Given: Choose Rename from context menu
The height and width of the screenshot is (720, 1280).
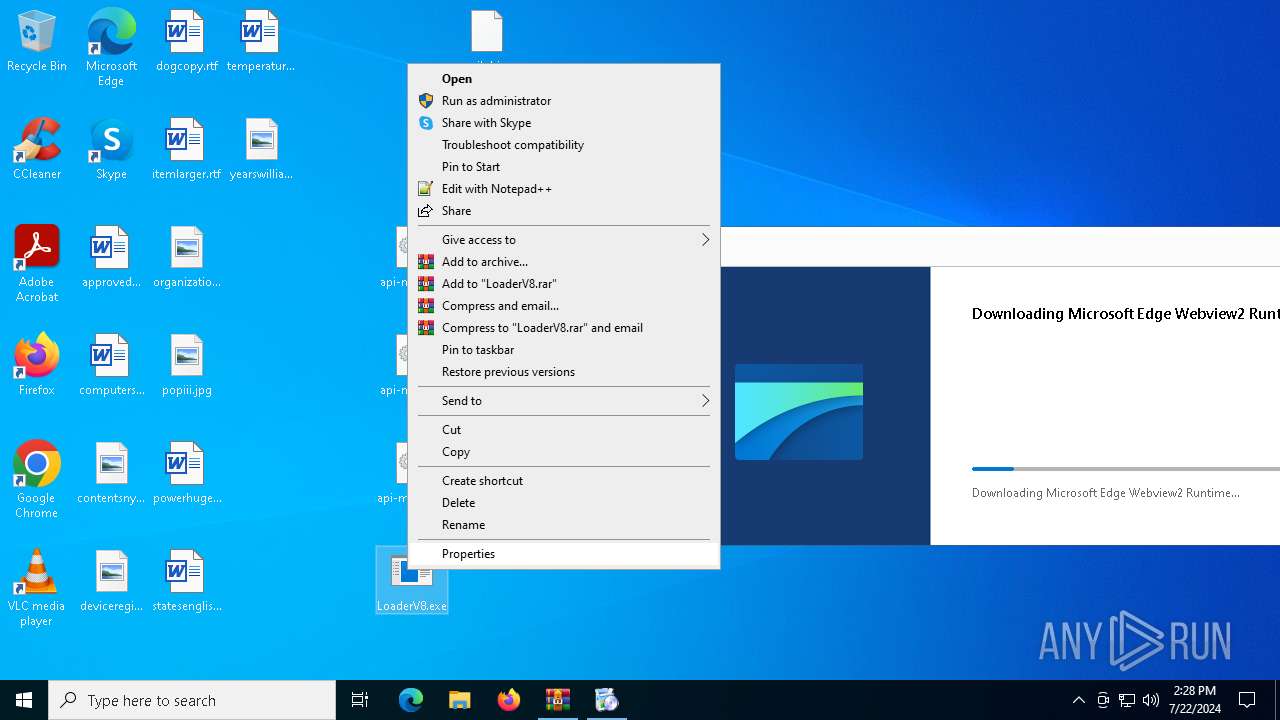Looking at the screenshot, I should pyautogui.click(x=564, y=525).
